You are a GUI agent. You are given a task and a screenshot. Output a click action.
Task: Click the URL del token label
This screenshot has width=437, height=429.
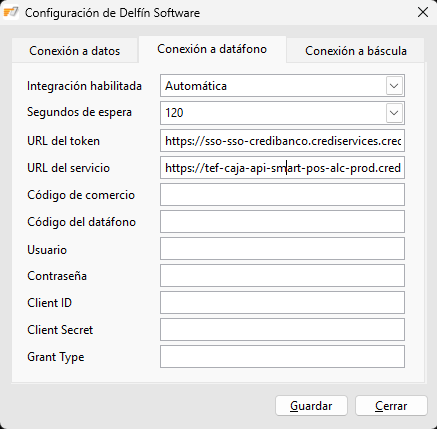[63, 141]
